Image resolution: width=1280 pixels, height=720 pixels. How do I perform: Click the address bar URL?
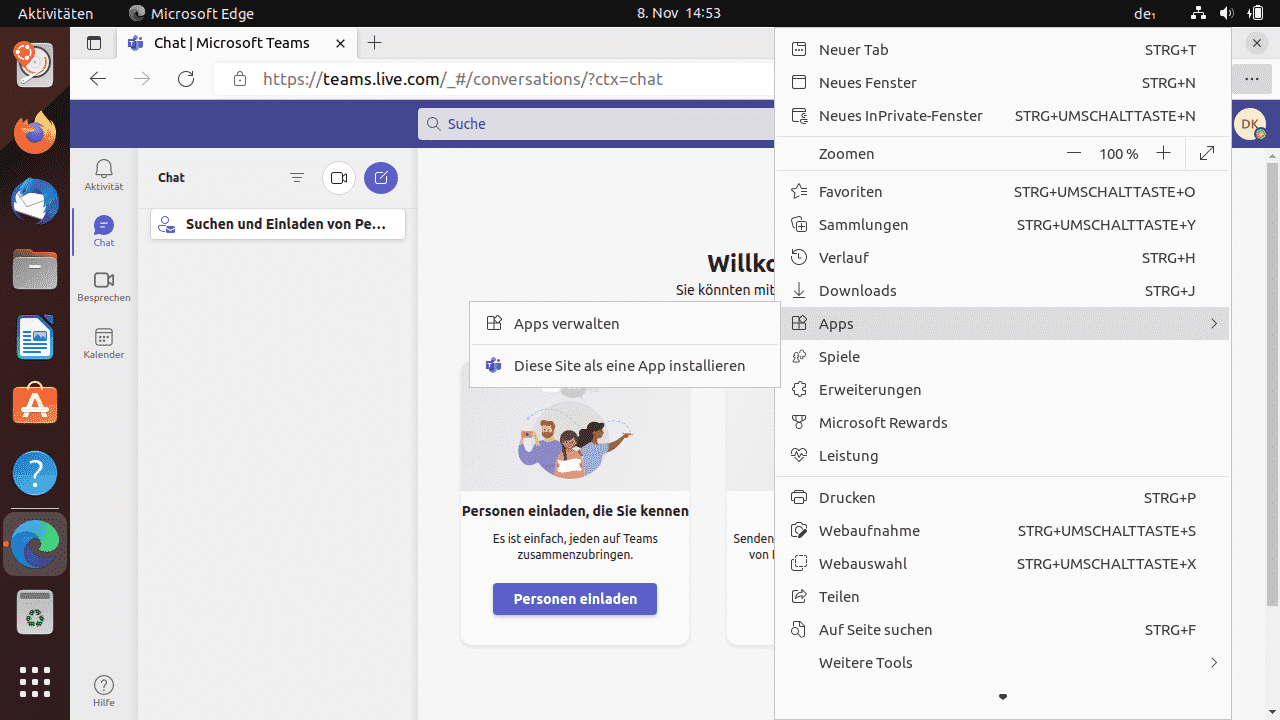(x=463, y=79)
